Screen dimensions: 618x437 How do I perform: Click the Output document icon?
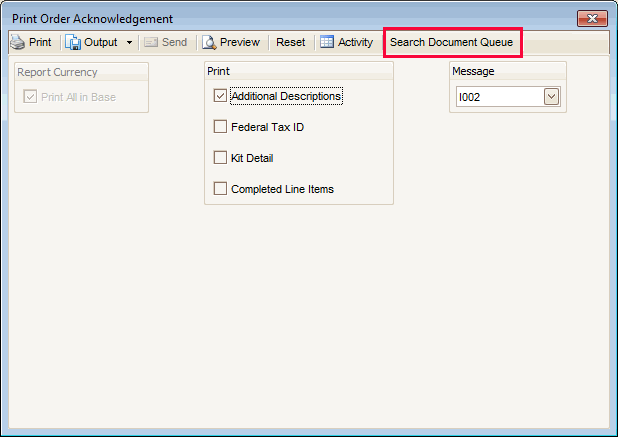point(73,42)
